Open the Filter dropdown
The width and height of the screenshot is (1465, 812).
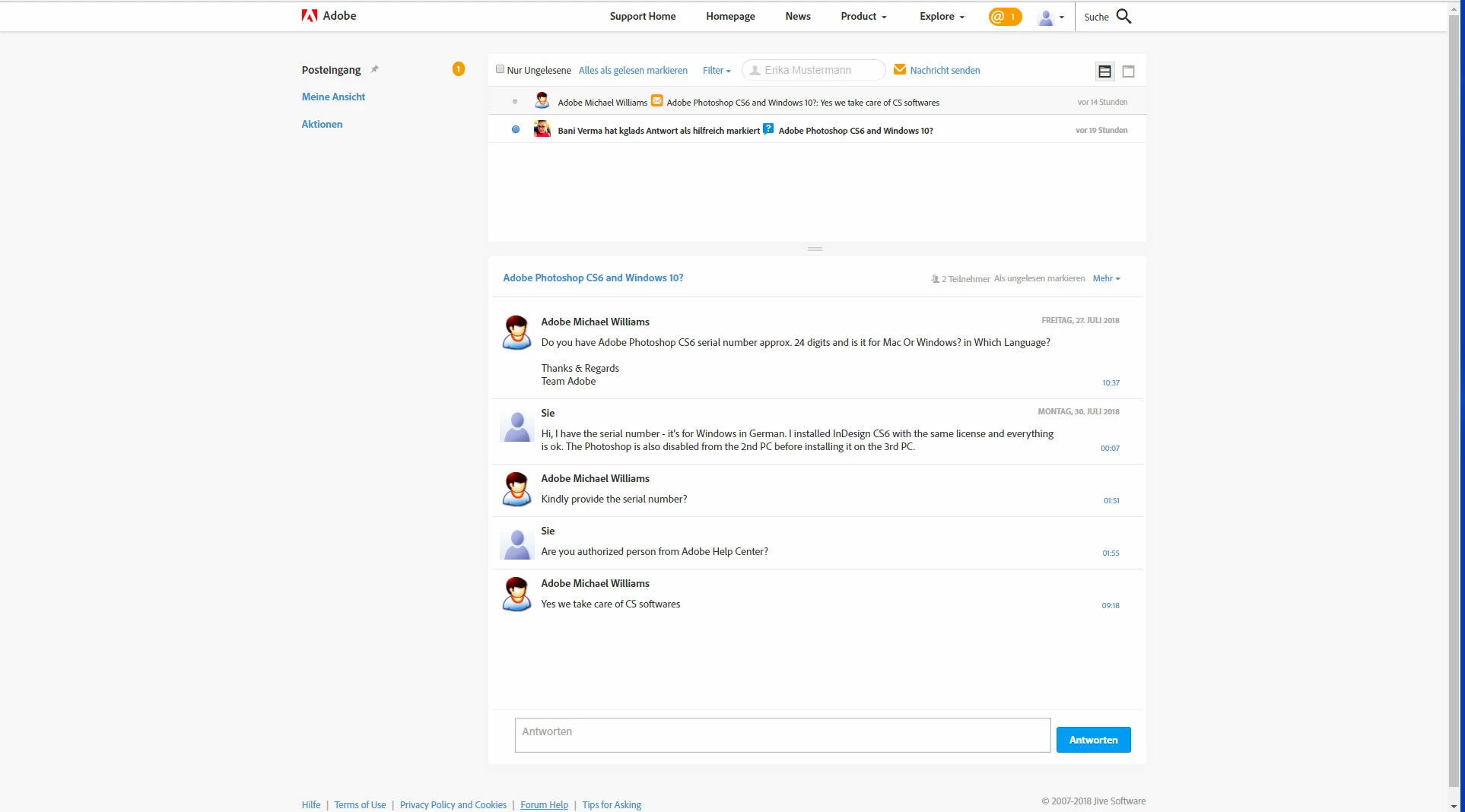click(717, 71)
